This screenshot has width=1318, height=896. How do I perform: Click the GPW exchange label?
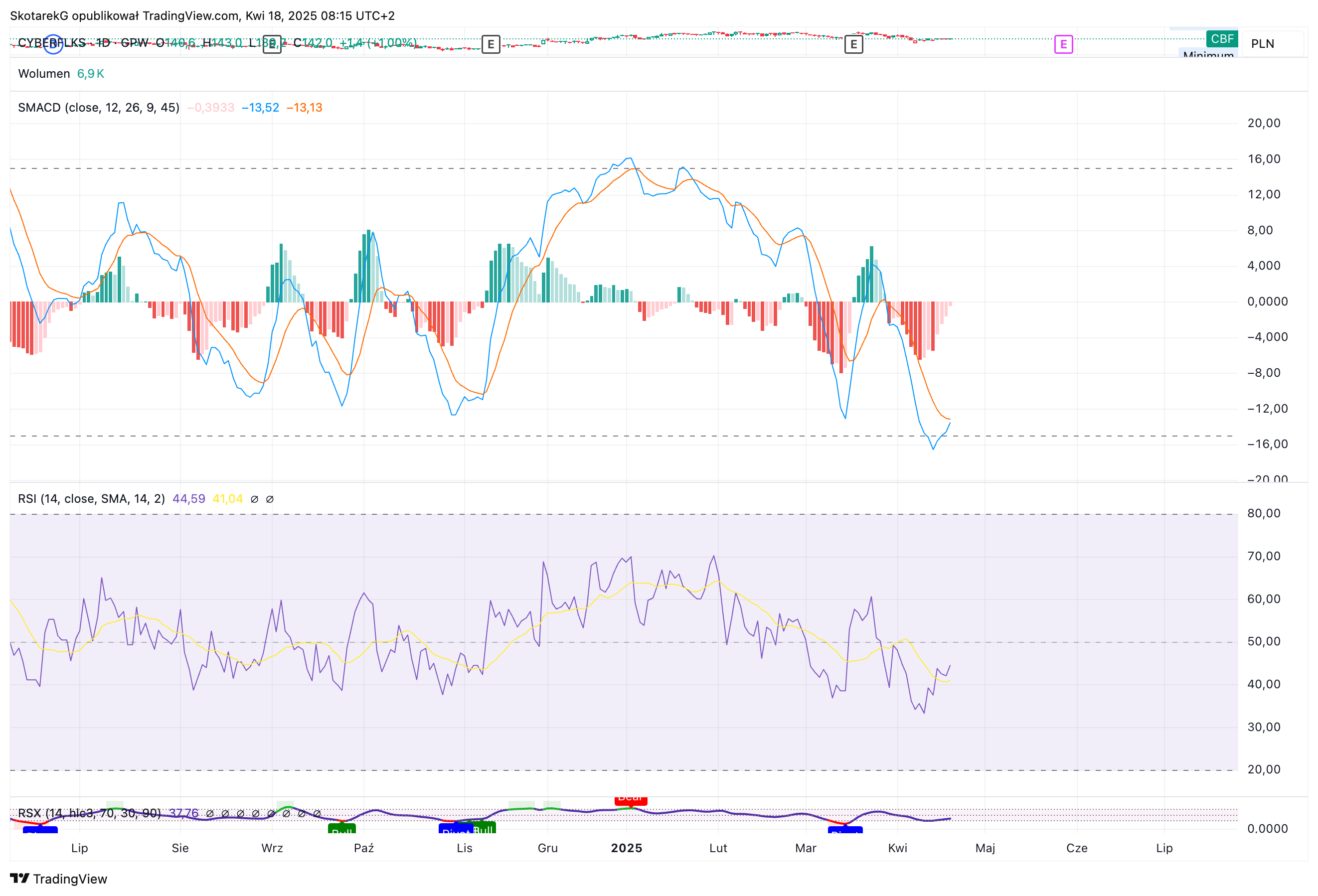pos(135,43)
